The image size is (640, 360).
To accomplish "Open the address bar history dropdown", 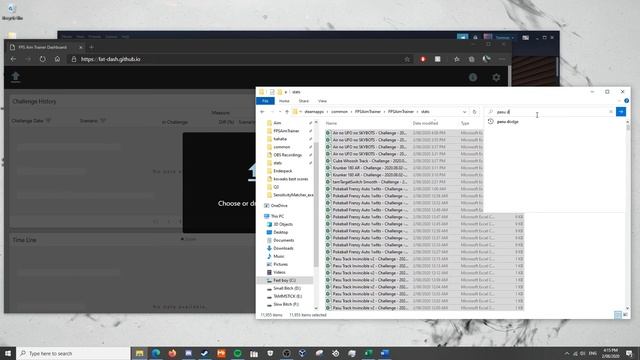I will pyautogui.click(x=464, y=111).
